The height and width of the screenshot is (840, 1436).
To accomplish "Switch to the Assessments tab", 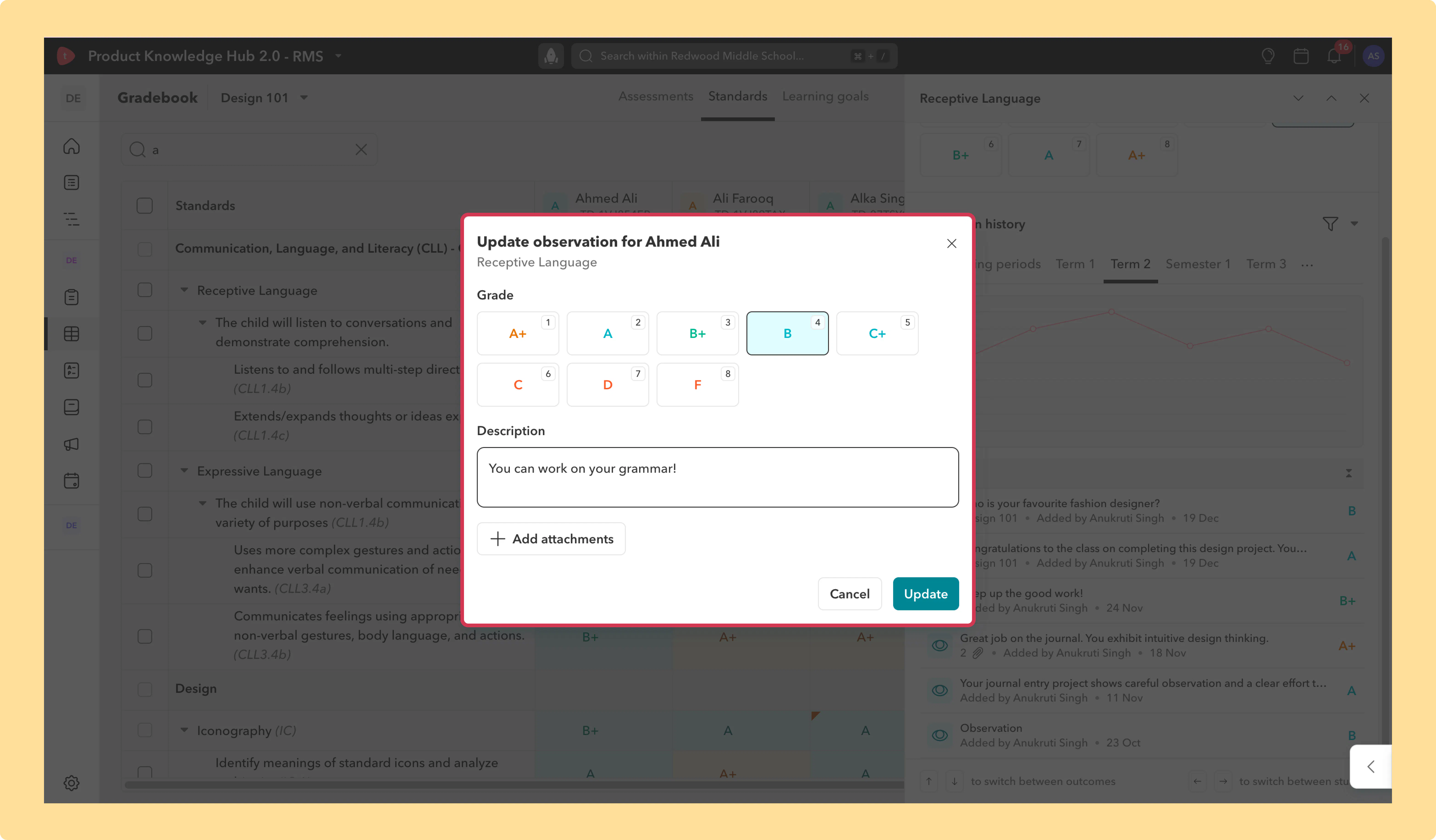I will (x=656, y=96).
